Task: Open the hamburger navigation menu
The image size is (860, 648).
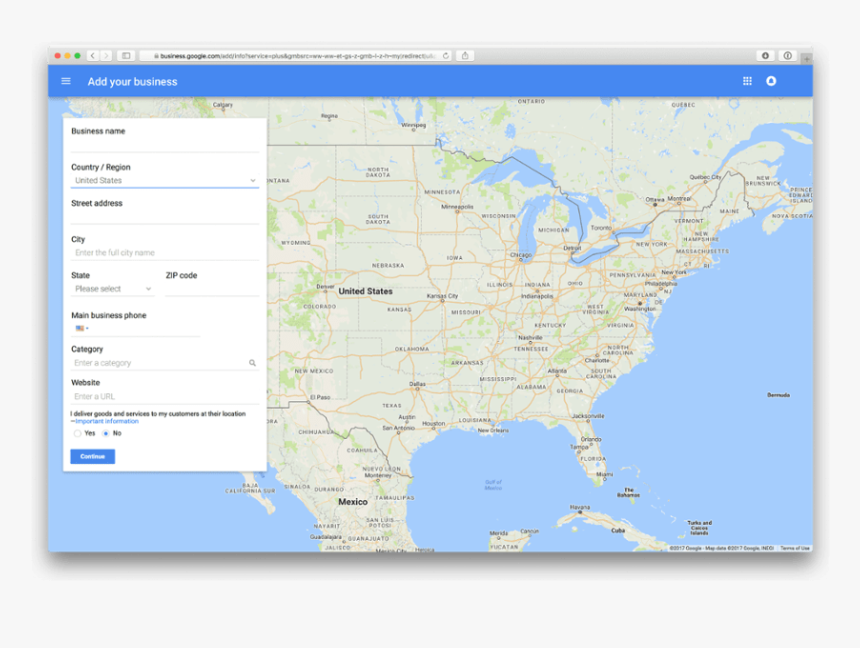Action: [x=66, y=81]
